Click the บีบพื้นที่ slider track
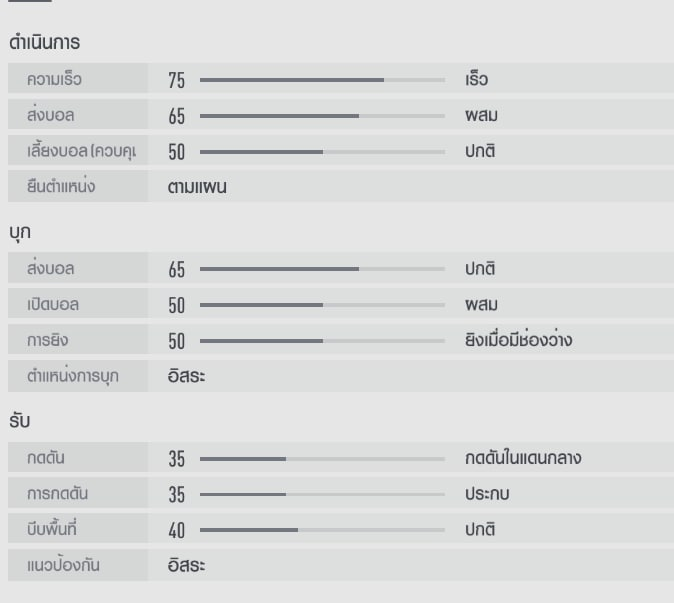The height and width of the screenshot is (603, 674). (322, 531)
